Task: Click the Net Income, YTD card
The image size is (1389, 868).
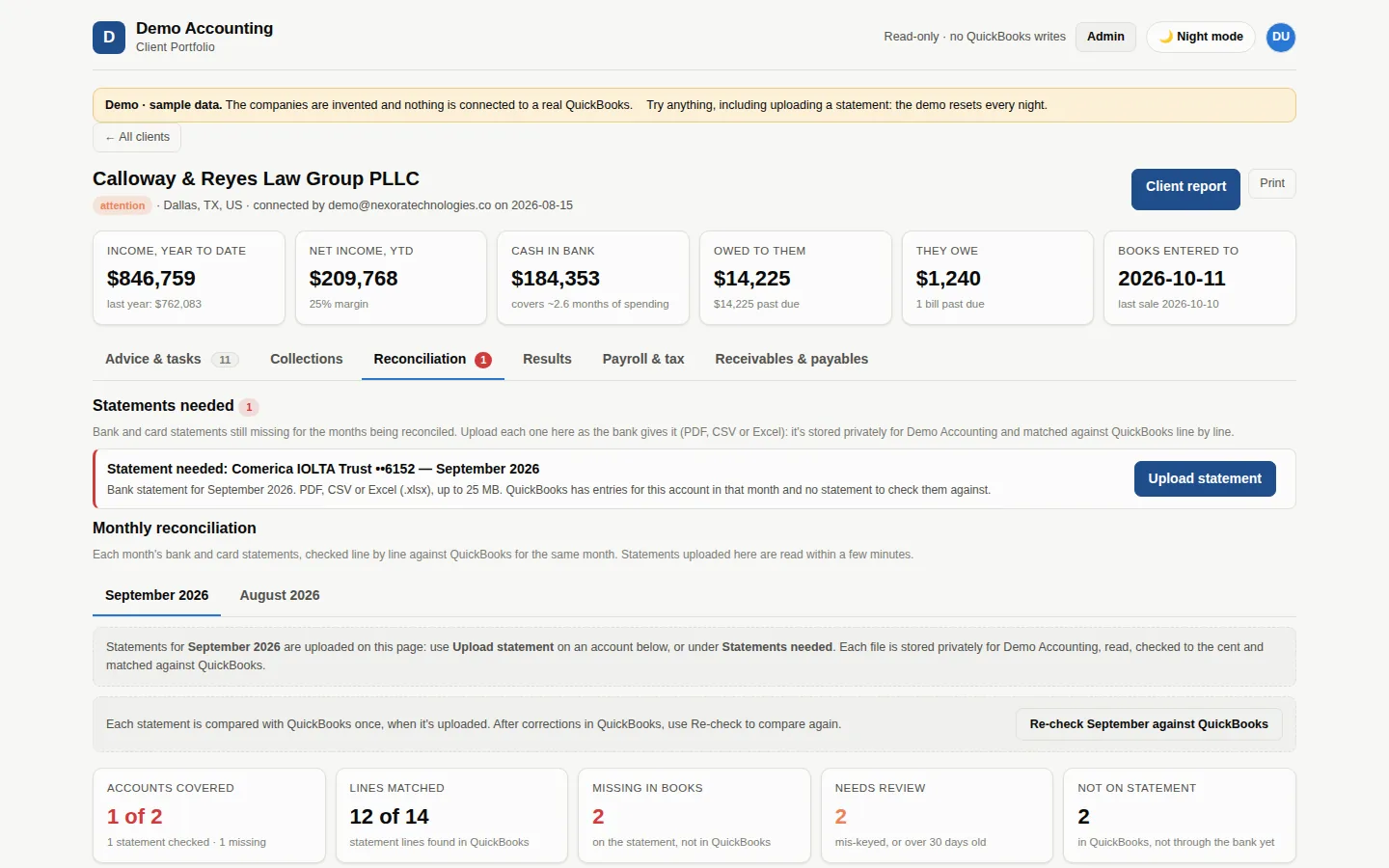Action: (391, 278)
